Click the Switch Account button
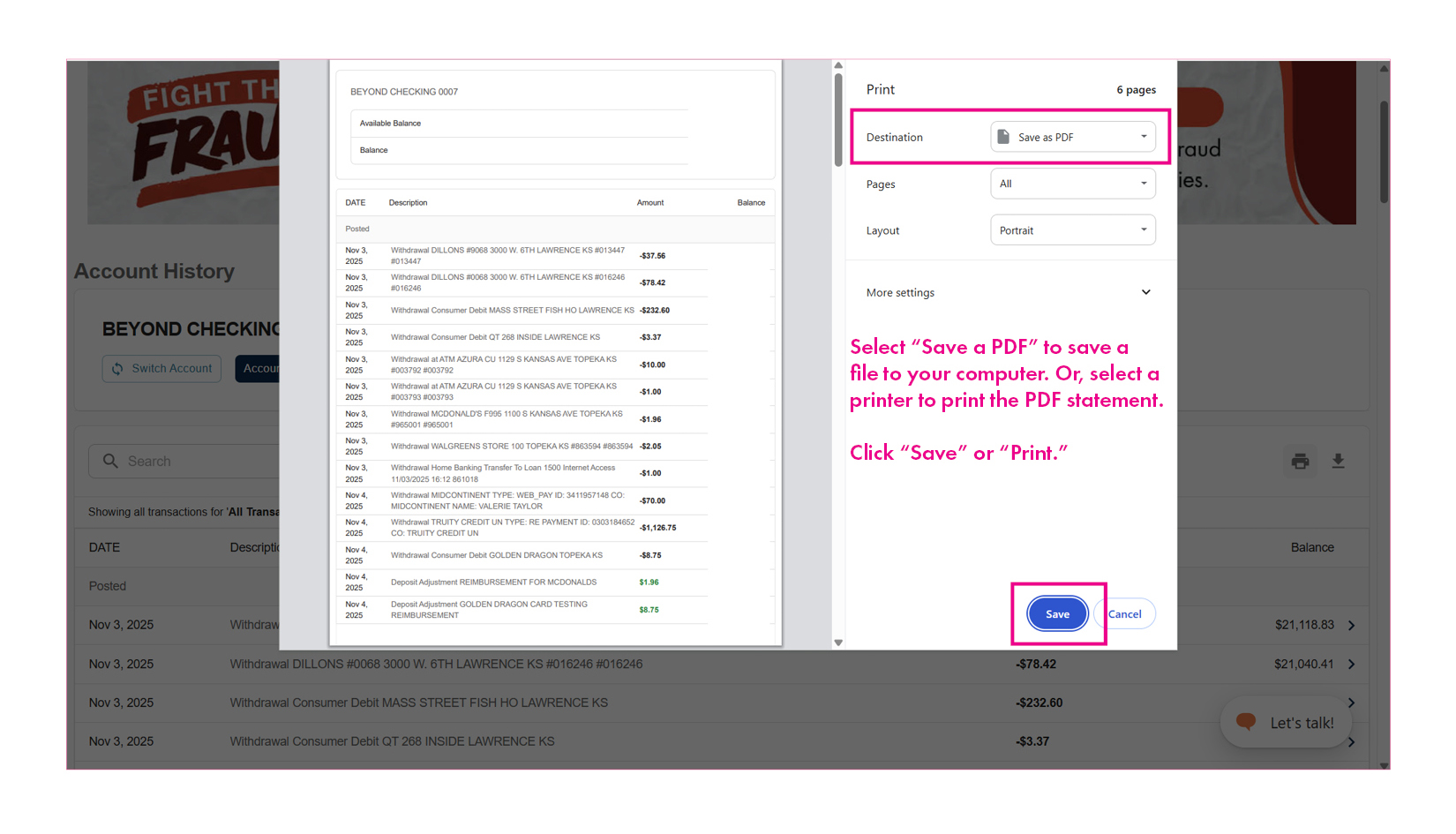Viewport: 1456px width, 834px height. [161, 369]
